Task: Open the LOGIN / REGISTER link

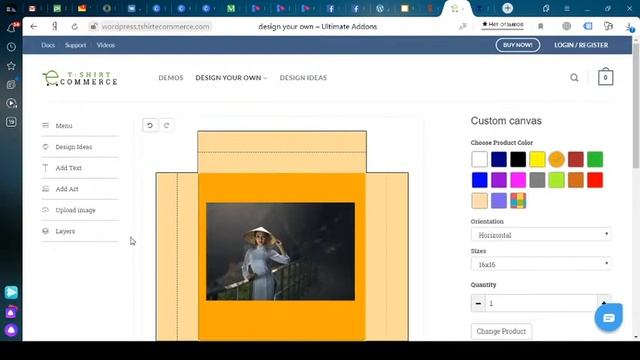Action: point(581,45)
